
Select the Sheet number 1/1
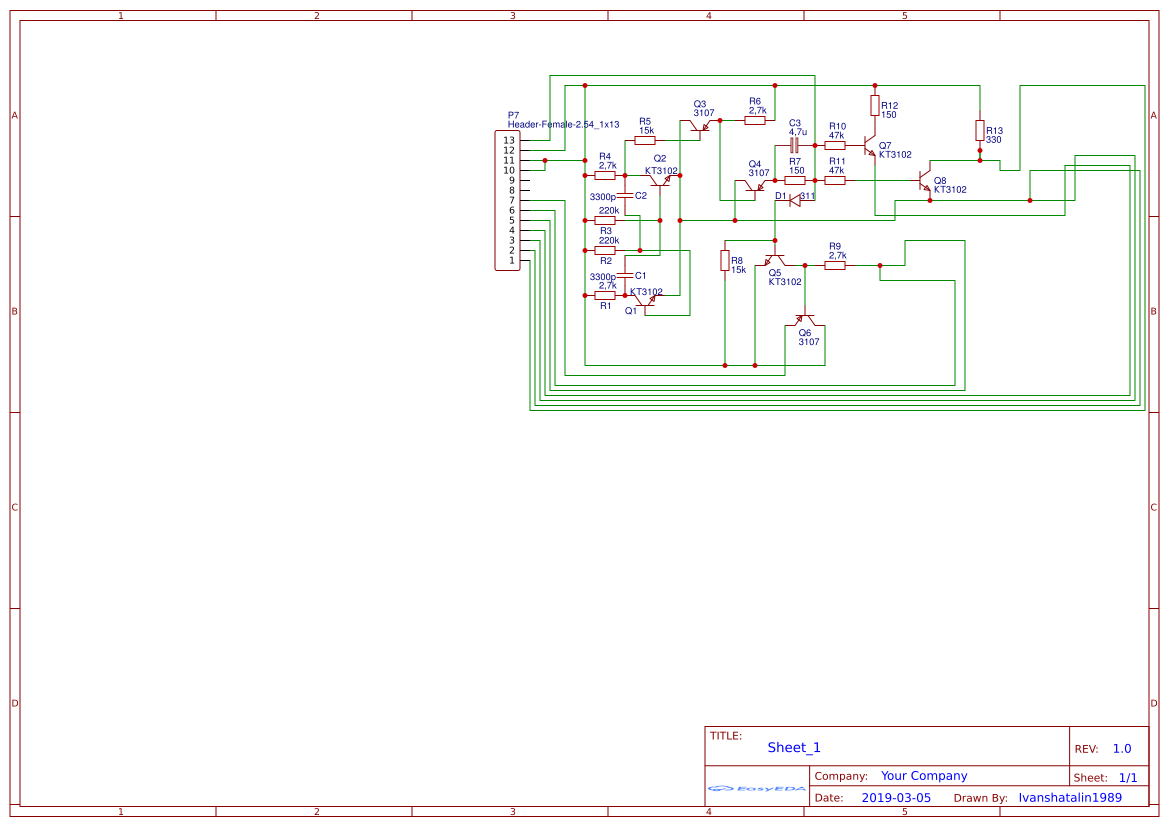point(1128,778)
